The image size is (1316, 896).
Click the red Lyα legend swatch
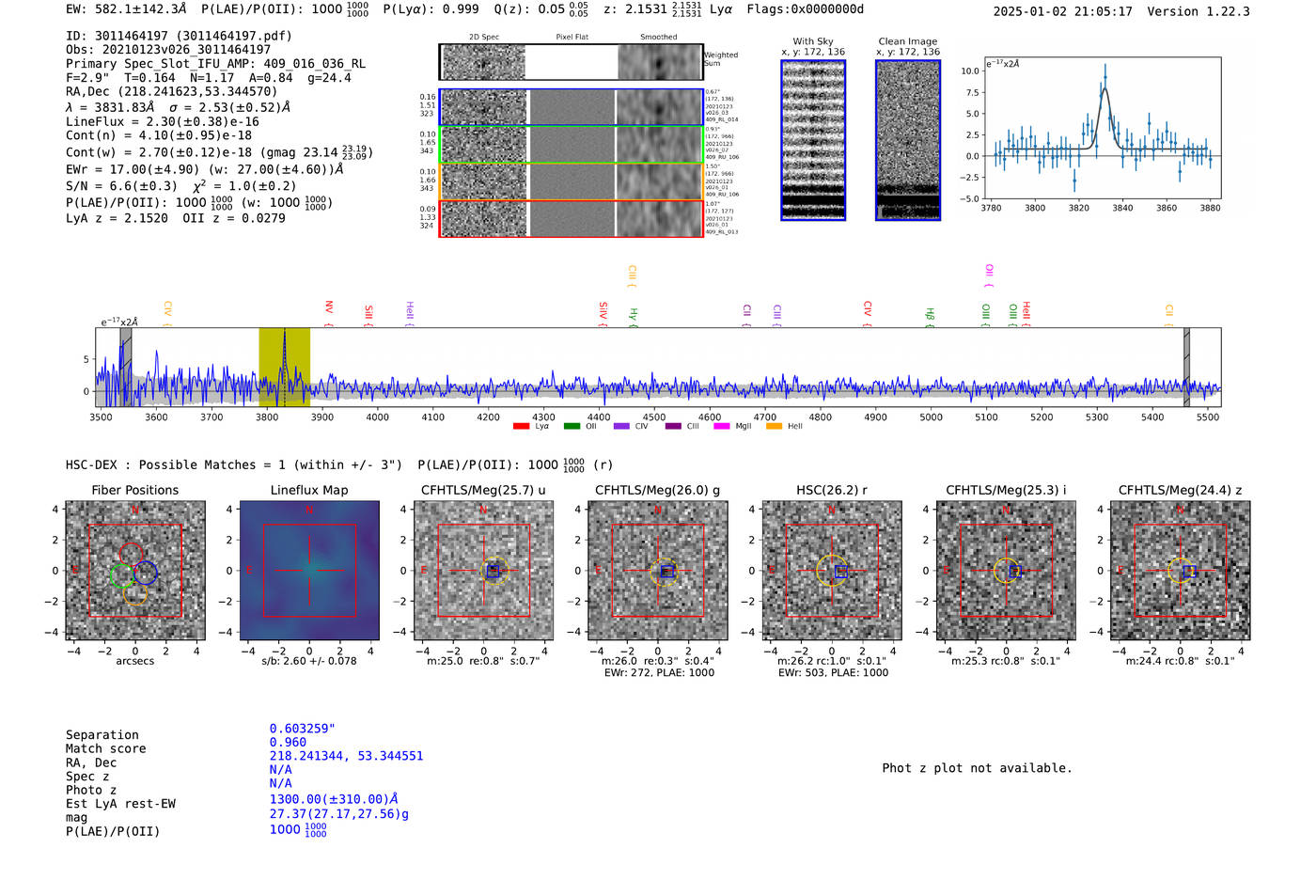[x=521, y=426]
